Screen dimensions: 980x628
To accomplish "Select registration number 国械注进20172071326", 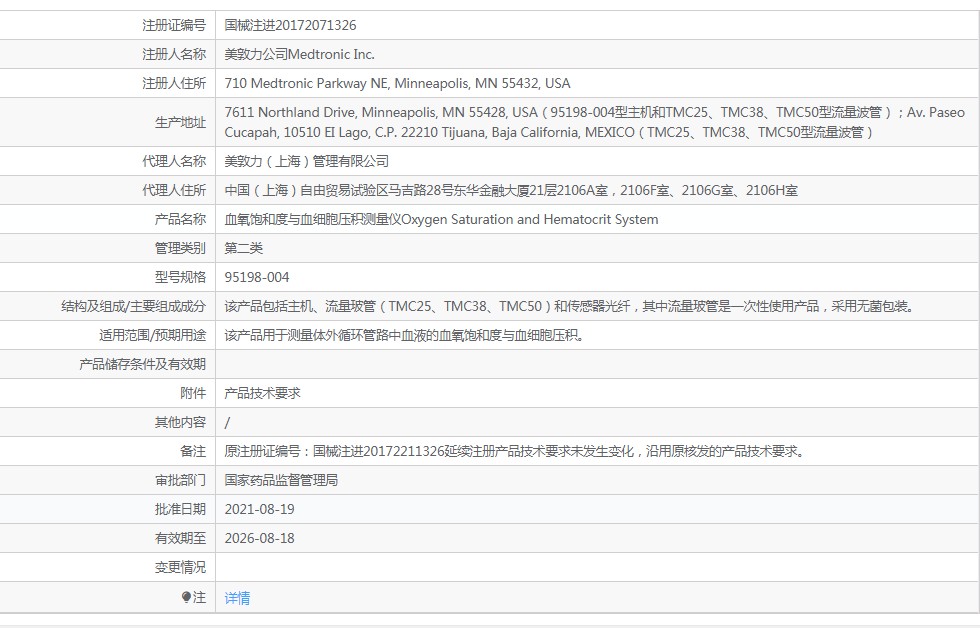I will [x=291, y=25].
